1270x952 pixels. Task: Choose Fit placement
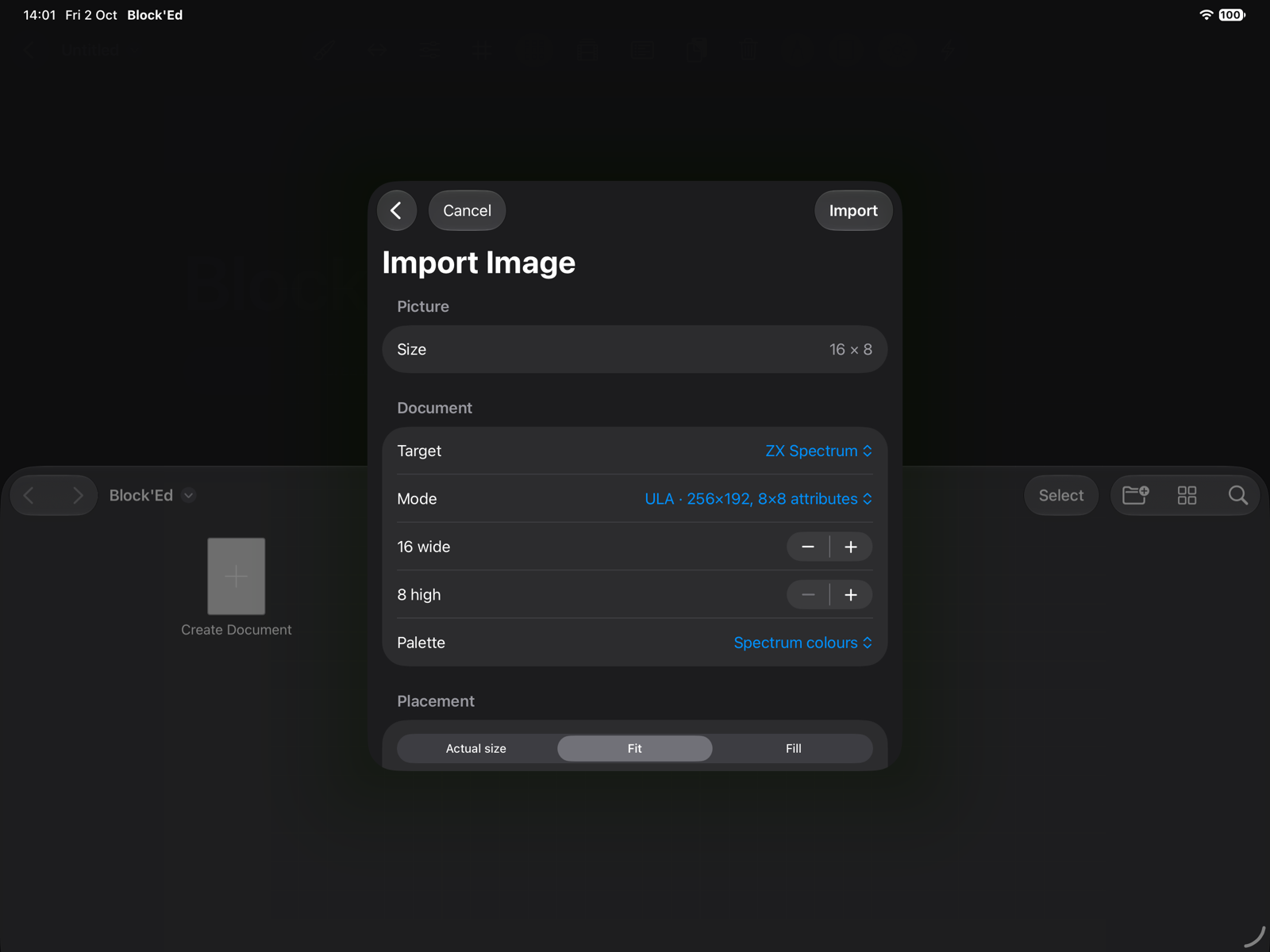[x=635, y=748]
